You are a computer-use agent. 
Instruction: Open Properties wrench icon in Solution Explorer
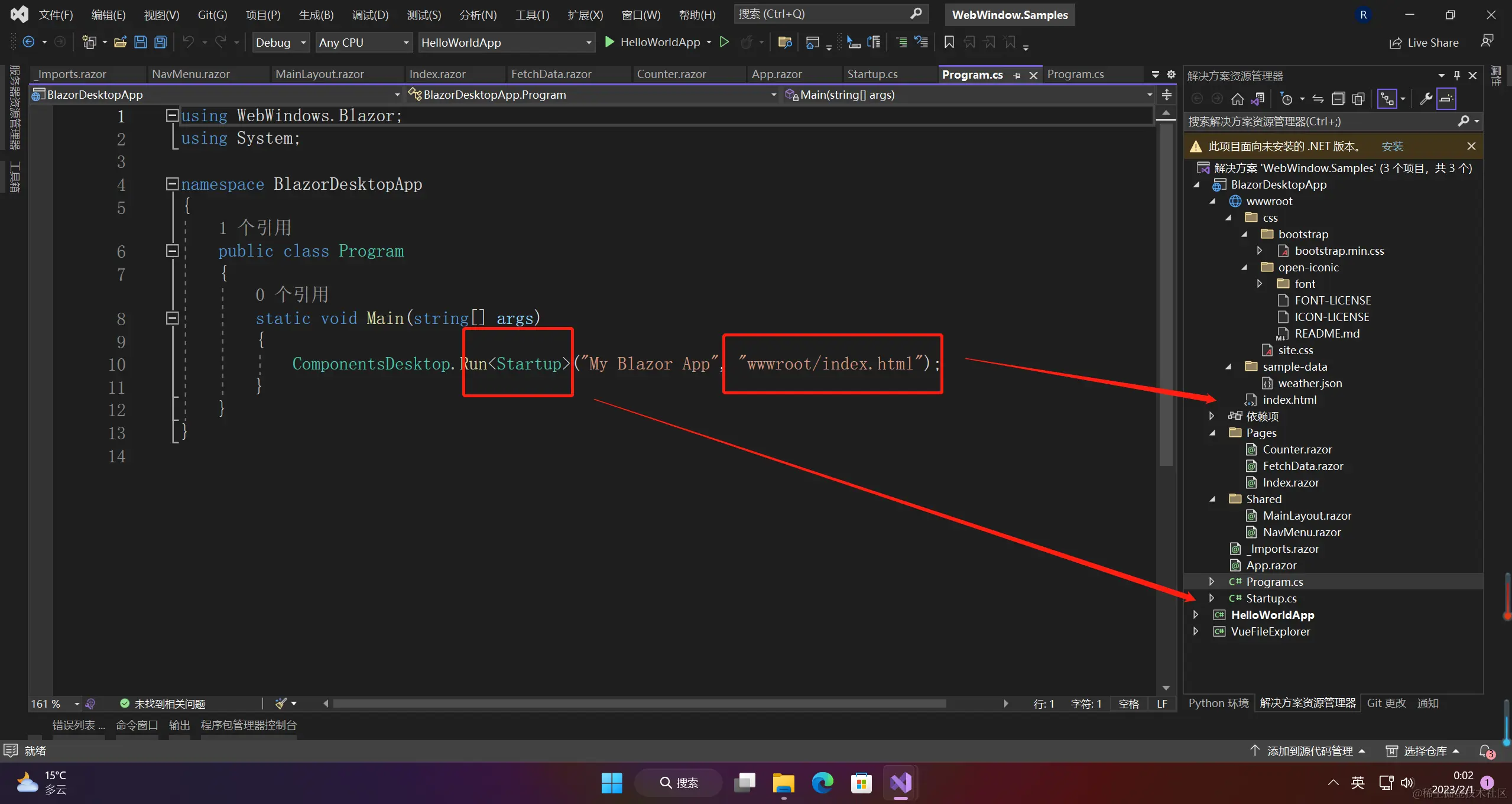click(x=1425, y=99)
